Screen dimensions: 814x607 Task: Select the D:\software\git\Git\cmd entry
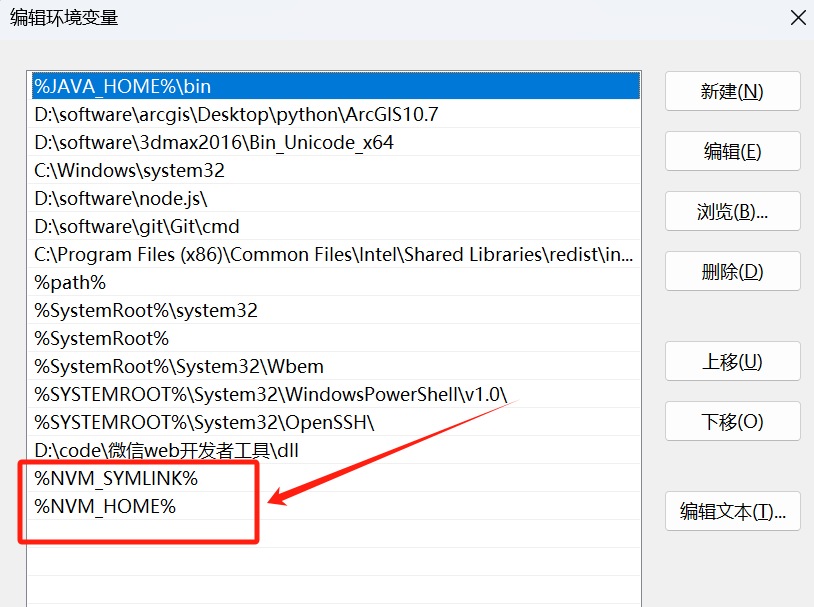(335, 226)
